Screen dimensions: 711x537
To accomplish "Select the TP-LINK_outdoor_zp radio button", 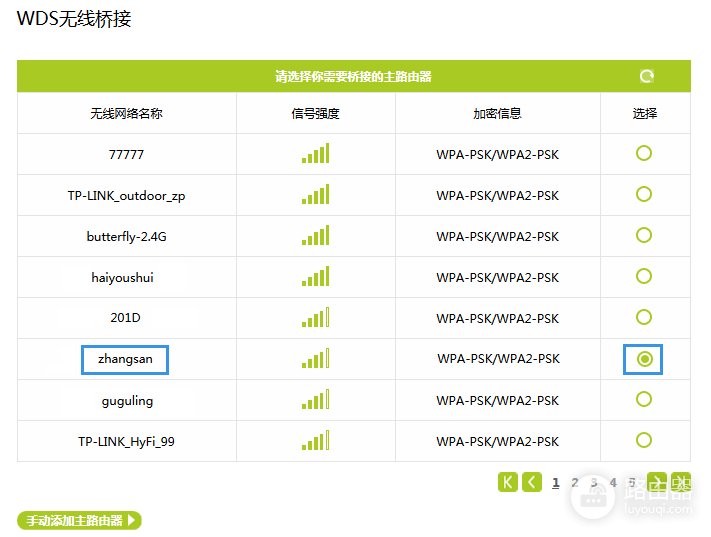I will click(643, 194).
